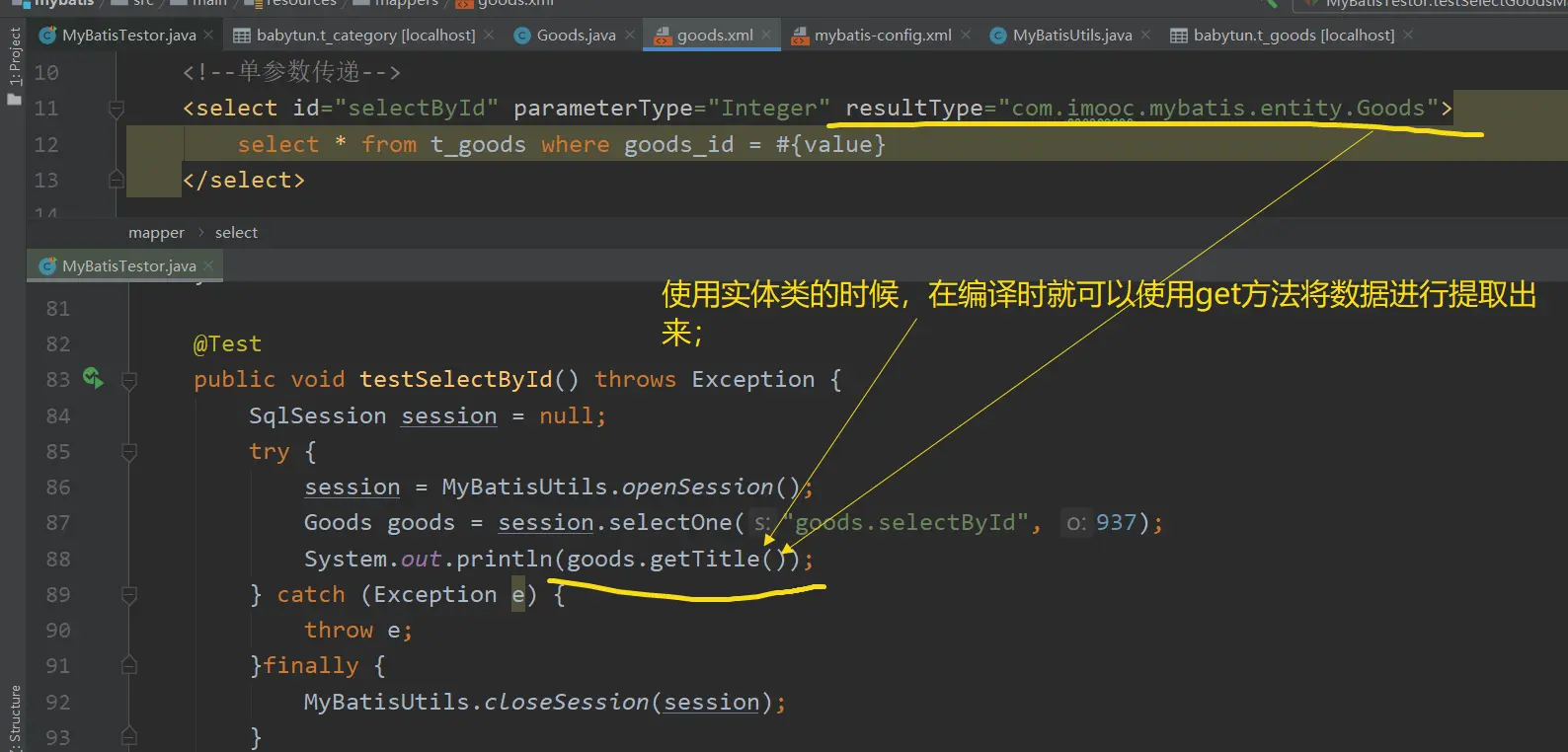Switch to the goods.xml editor tab
Screen dimensions: 1568x752
pyautogui.click(x=714, y=36)
